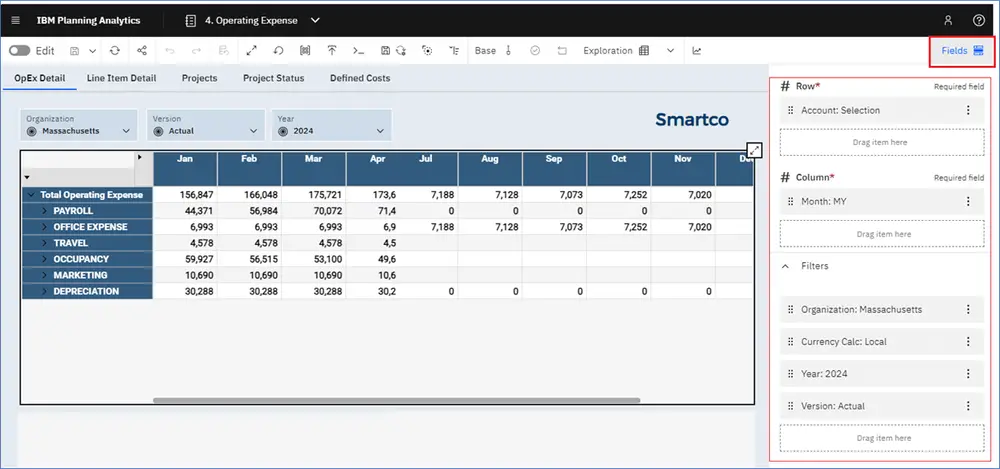Click the Exploration view type button
Image resolution: width=1000 pixels, height=469 pixels.
[616, 50]
